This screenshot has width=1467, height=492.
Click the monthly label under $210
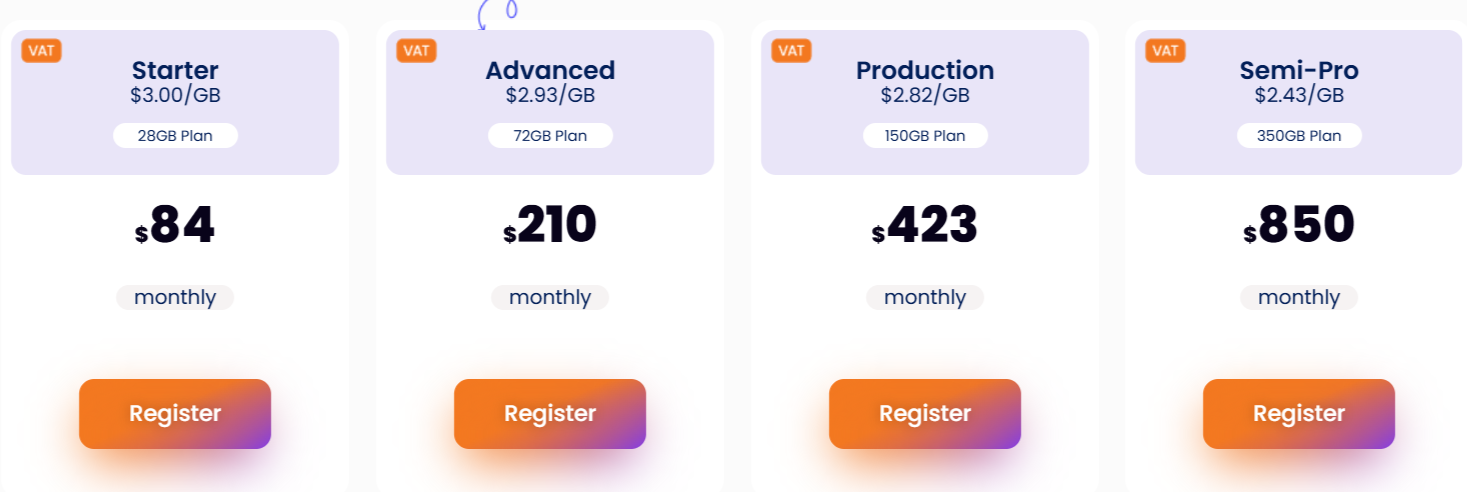click(x=550, y=297)
